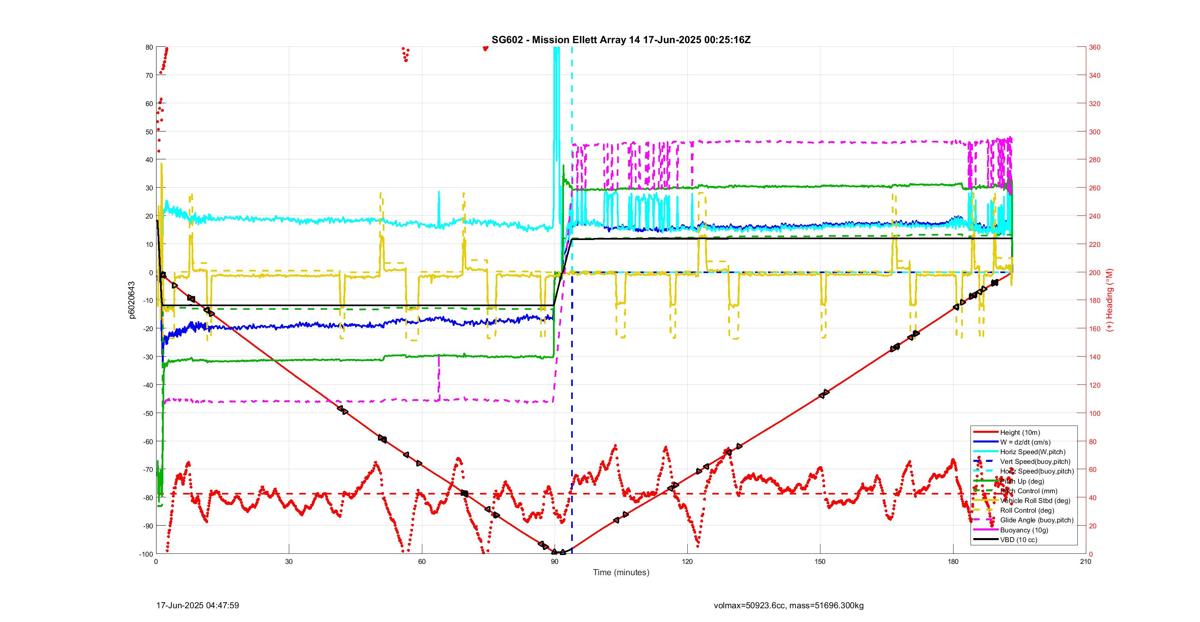Select the 'Glide Angle (buoy,pitch)' legend entry
The height and width of the screenshot is (622, 1200).
(x=1037, y=520)
